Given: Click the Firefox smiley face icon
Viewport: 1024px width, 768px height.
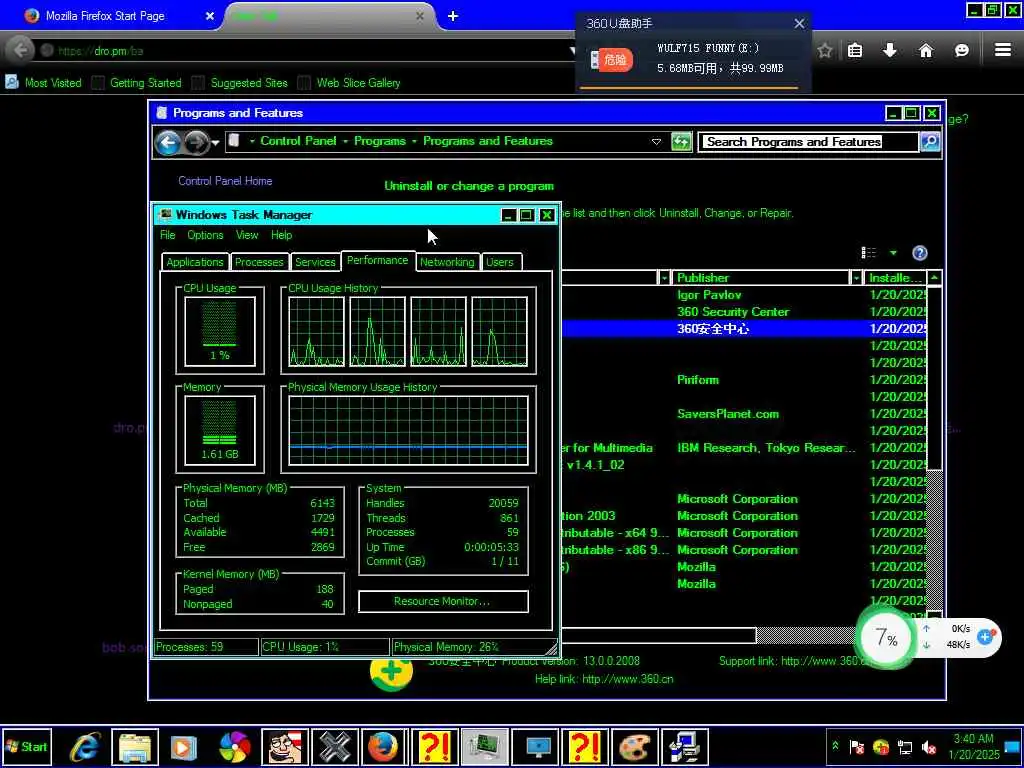Looking at the screenshot, I should [x=961, y=50].
